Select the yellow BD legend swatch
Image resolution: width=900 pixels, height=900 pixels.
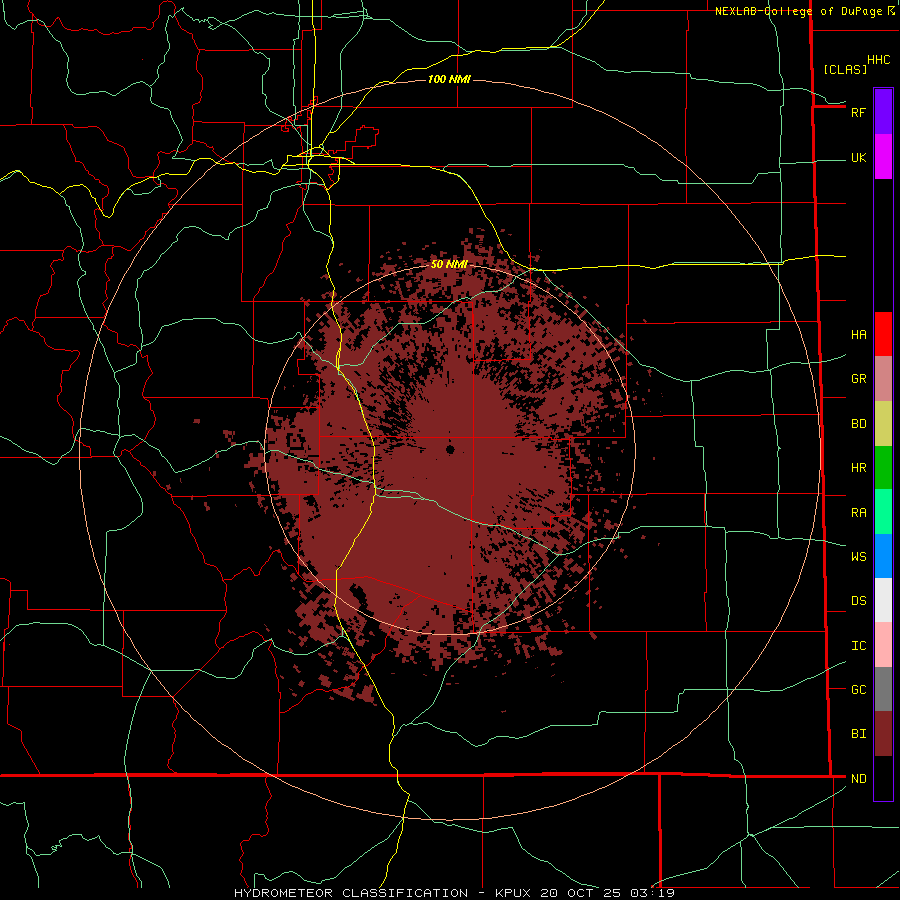(x=883, y=424)
